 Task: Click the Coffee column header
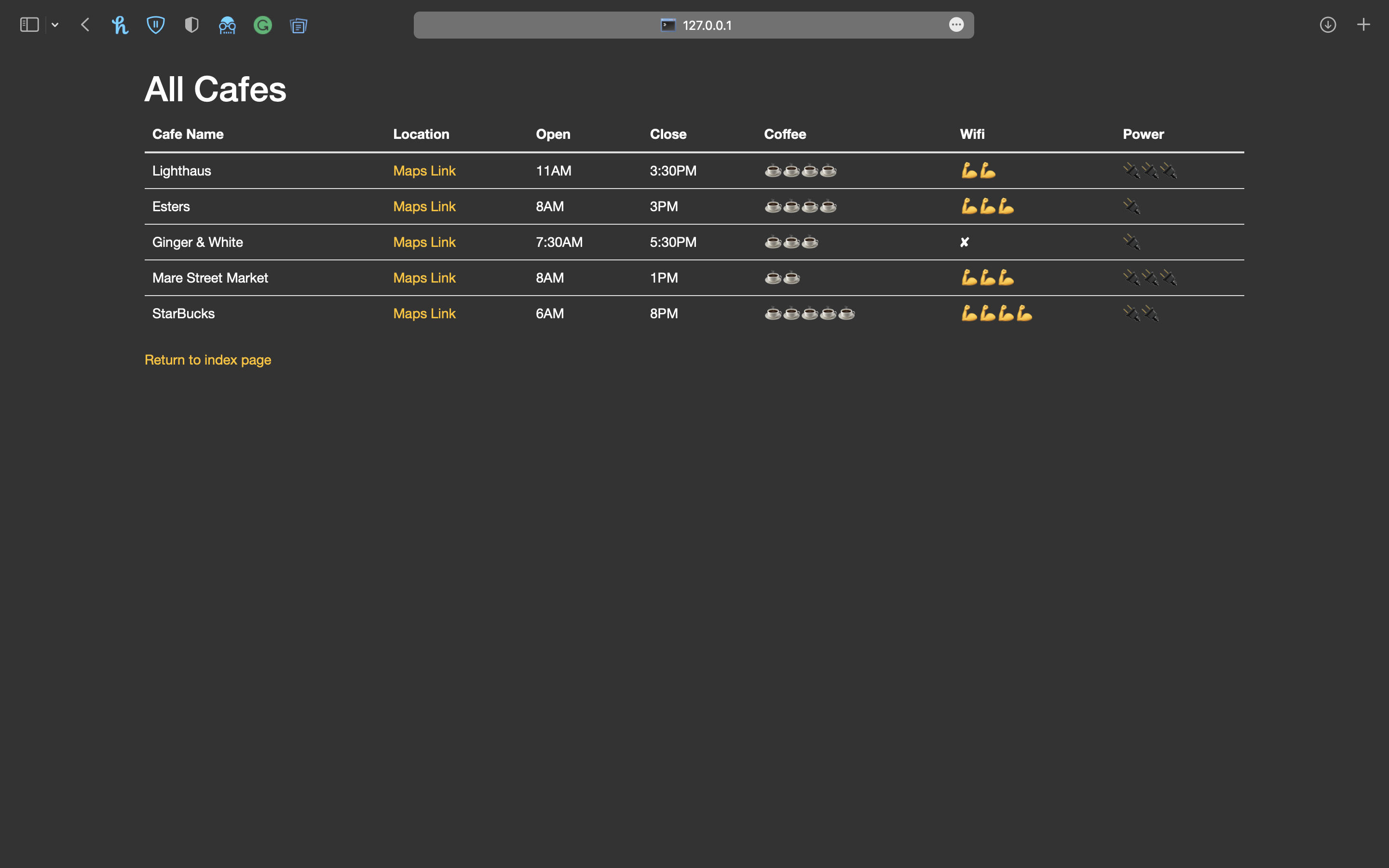pos(785,134)
